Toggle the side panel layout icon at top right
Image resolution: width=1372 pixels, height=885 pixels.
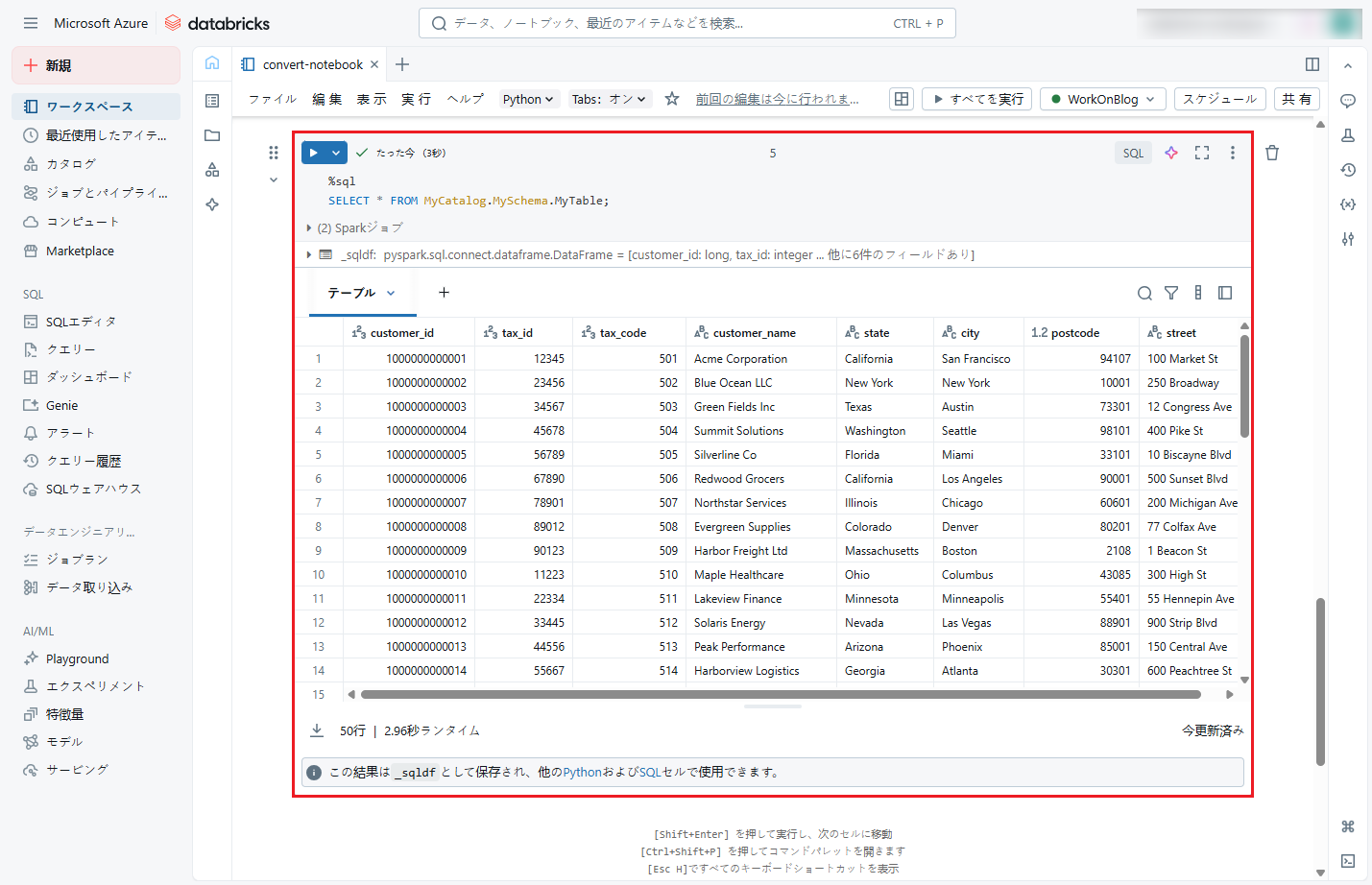tap(1312, 64)
